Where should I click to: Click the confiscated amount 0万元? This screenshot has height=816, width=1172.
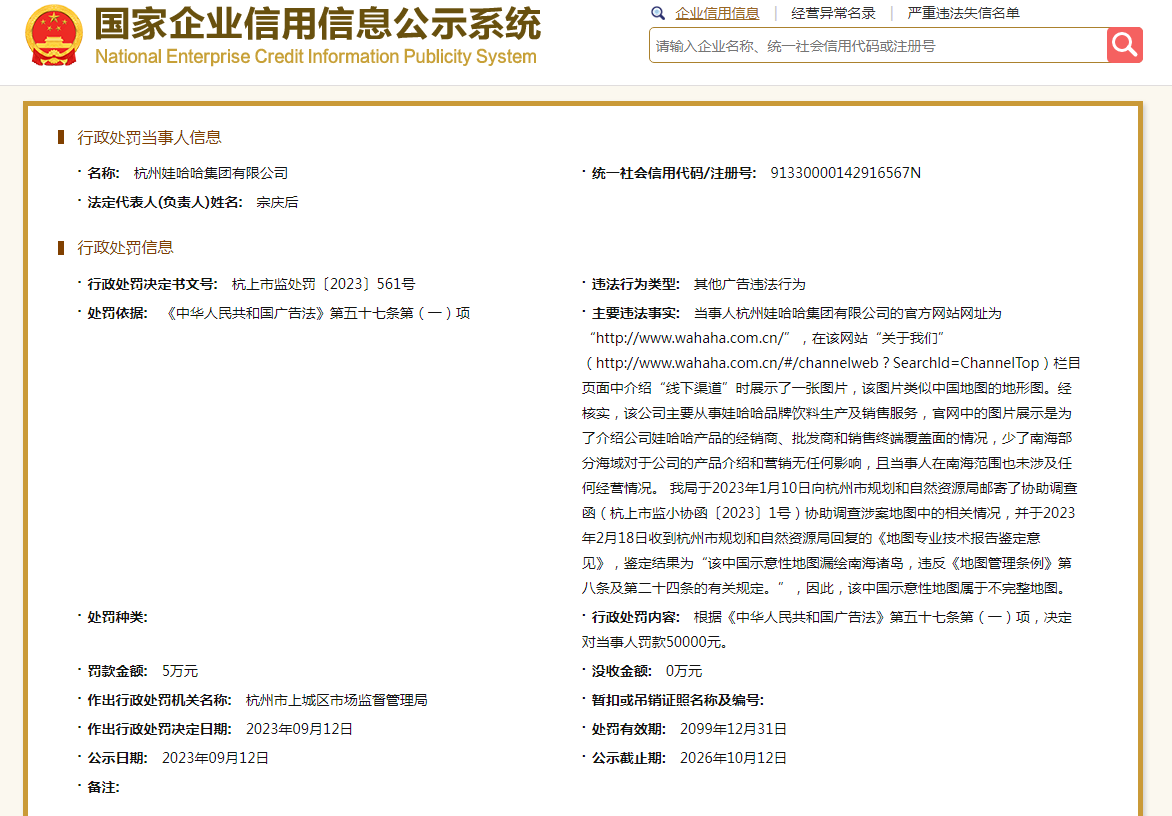(684, 671)
